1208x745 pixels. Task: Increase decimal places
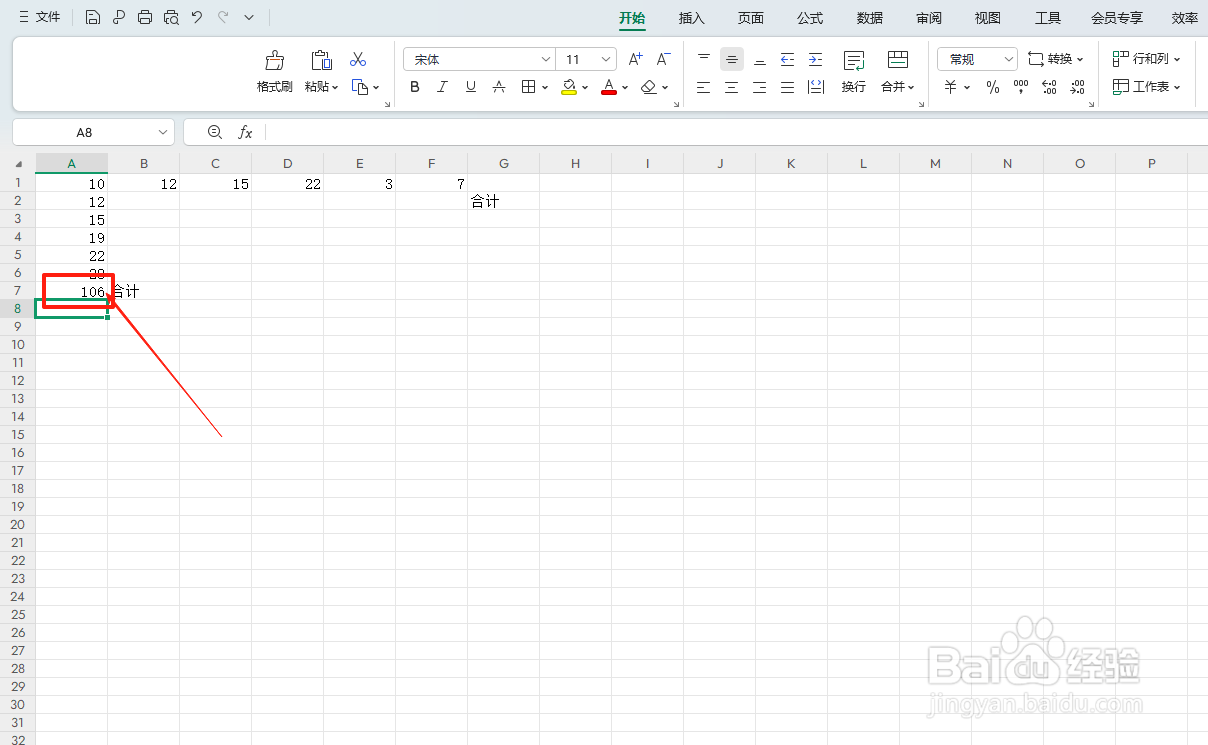point(1049,87)
